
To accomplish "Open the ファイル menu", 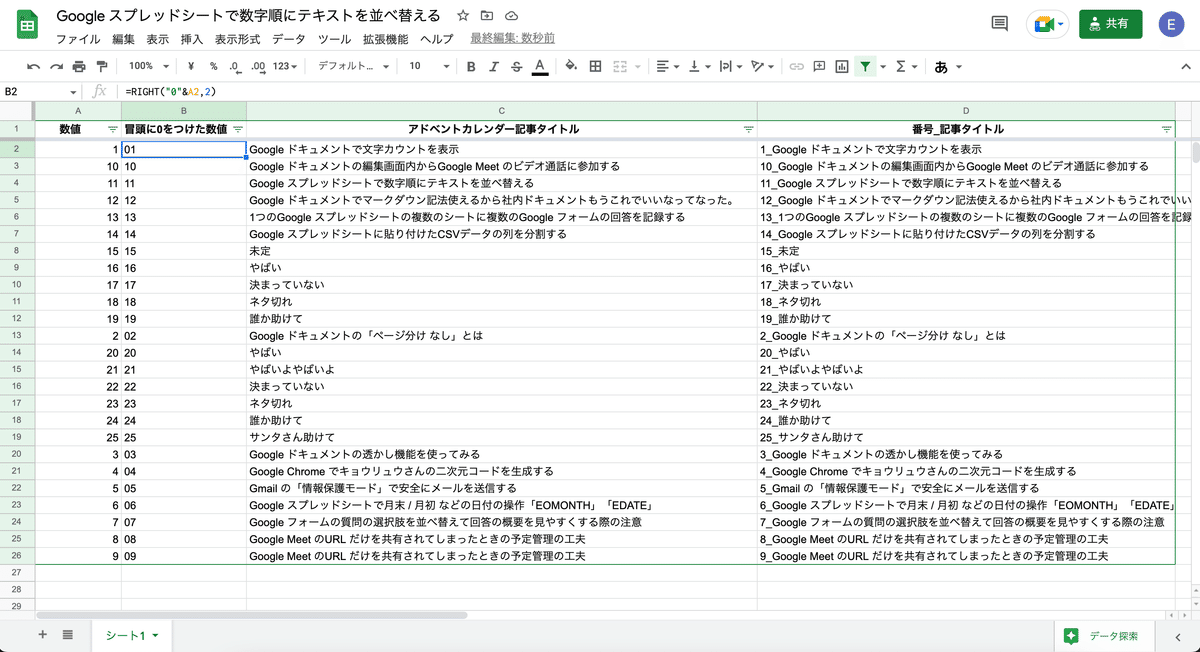I will click(x=78, y=39).
